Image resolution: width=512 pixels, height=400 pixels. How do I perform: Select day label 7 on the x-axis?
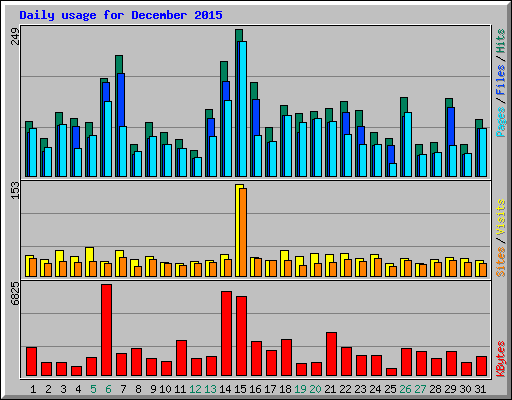coord(123,389)
